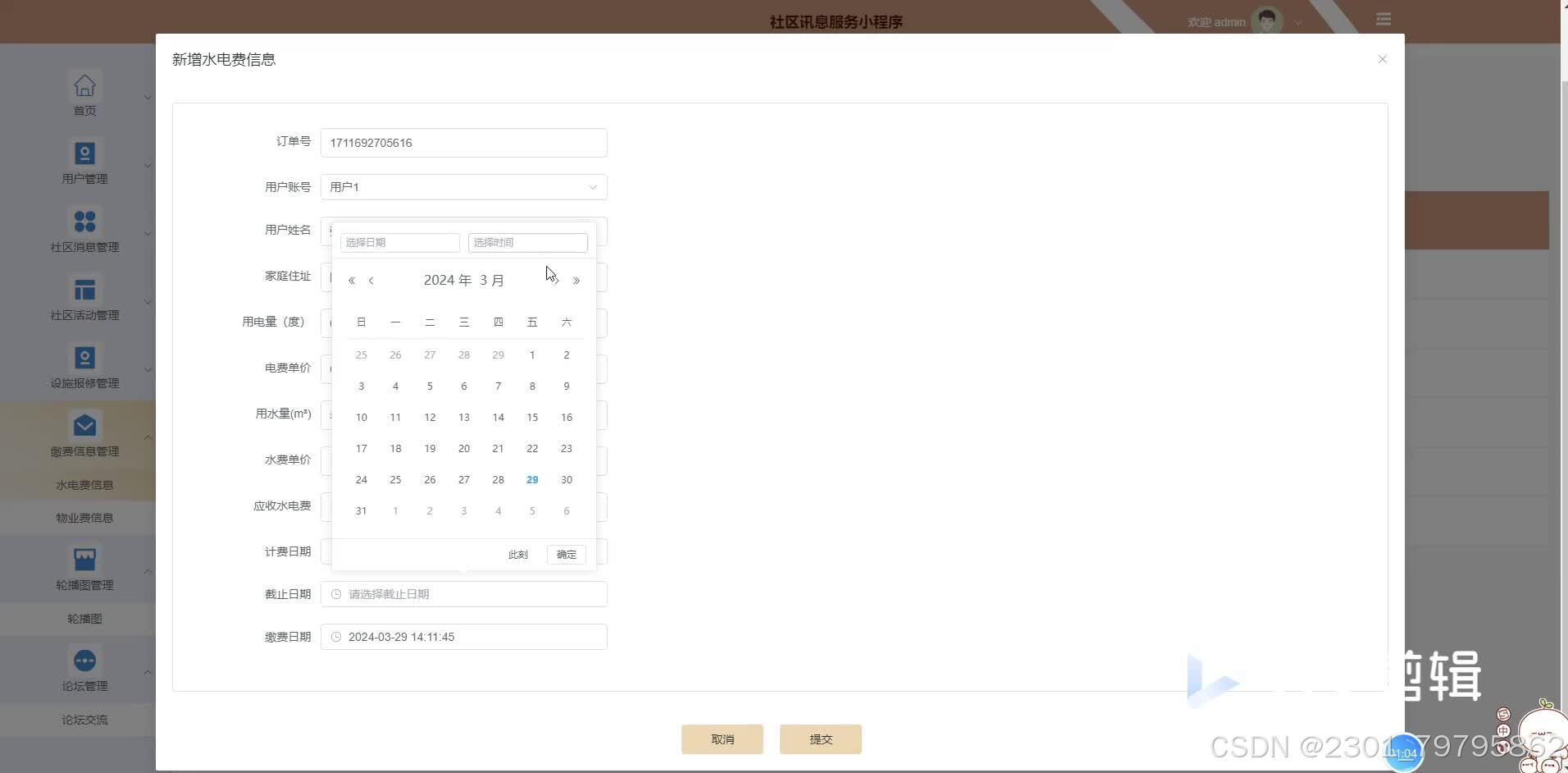The height and width of the screenshot is (773, 1568).
Task: Click the 轮播图管理 sidebar icon
Action: pos(84,560)
